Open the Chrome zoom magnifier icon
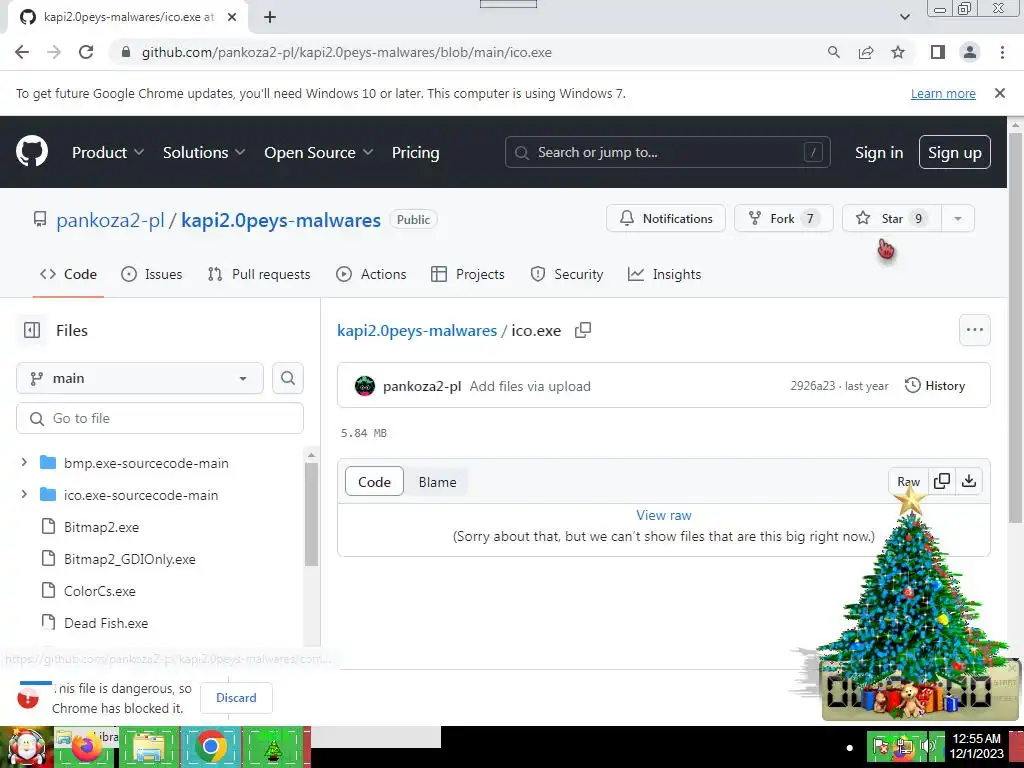The height and width of the screenshot is (768, 1024). click(x=834, y=52)
